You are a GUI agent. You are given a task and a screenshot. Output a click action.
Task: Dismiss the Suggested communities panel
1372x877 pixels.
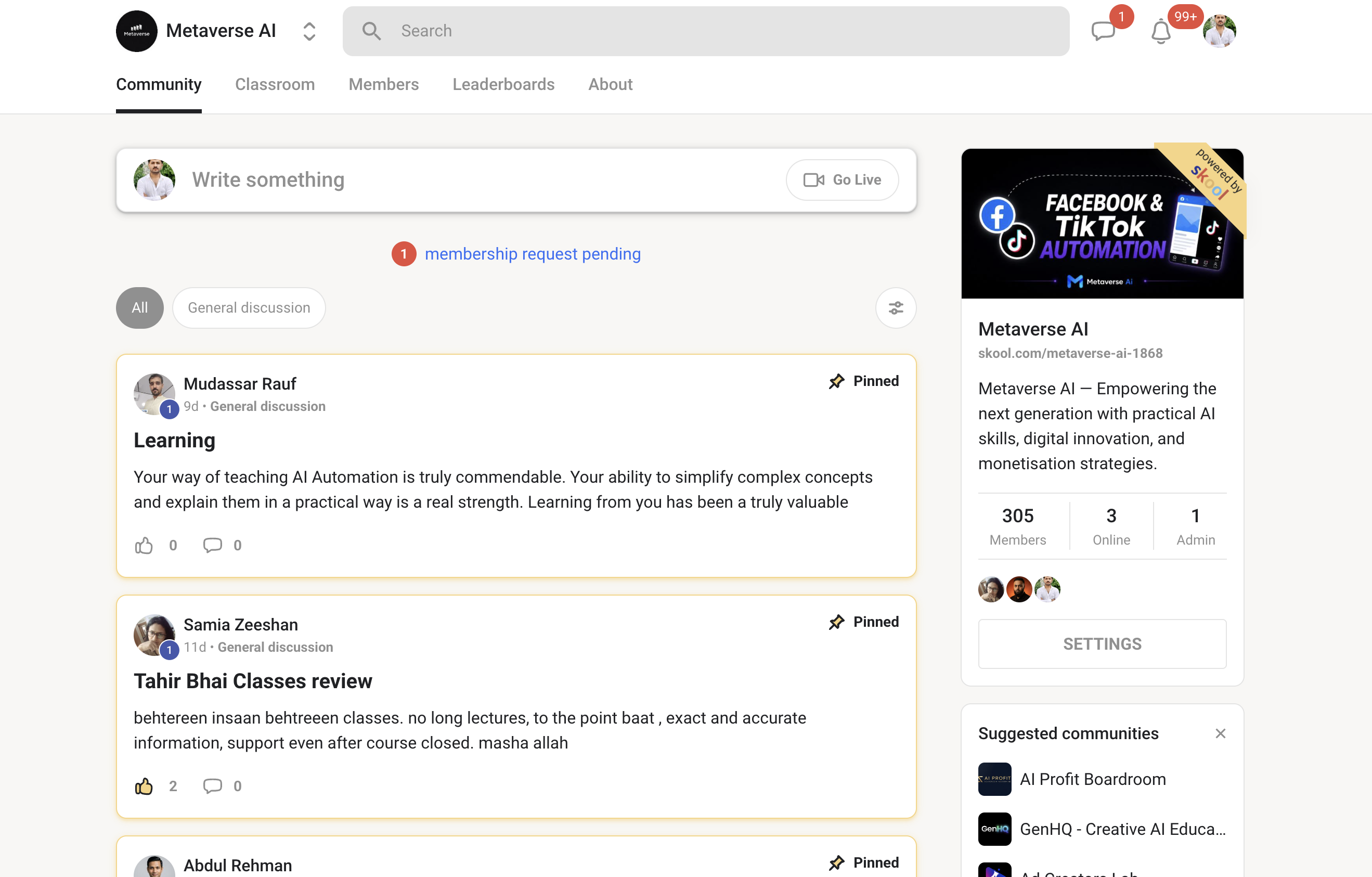click(1220, 733)
